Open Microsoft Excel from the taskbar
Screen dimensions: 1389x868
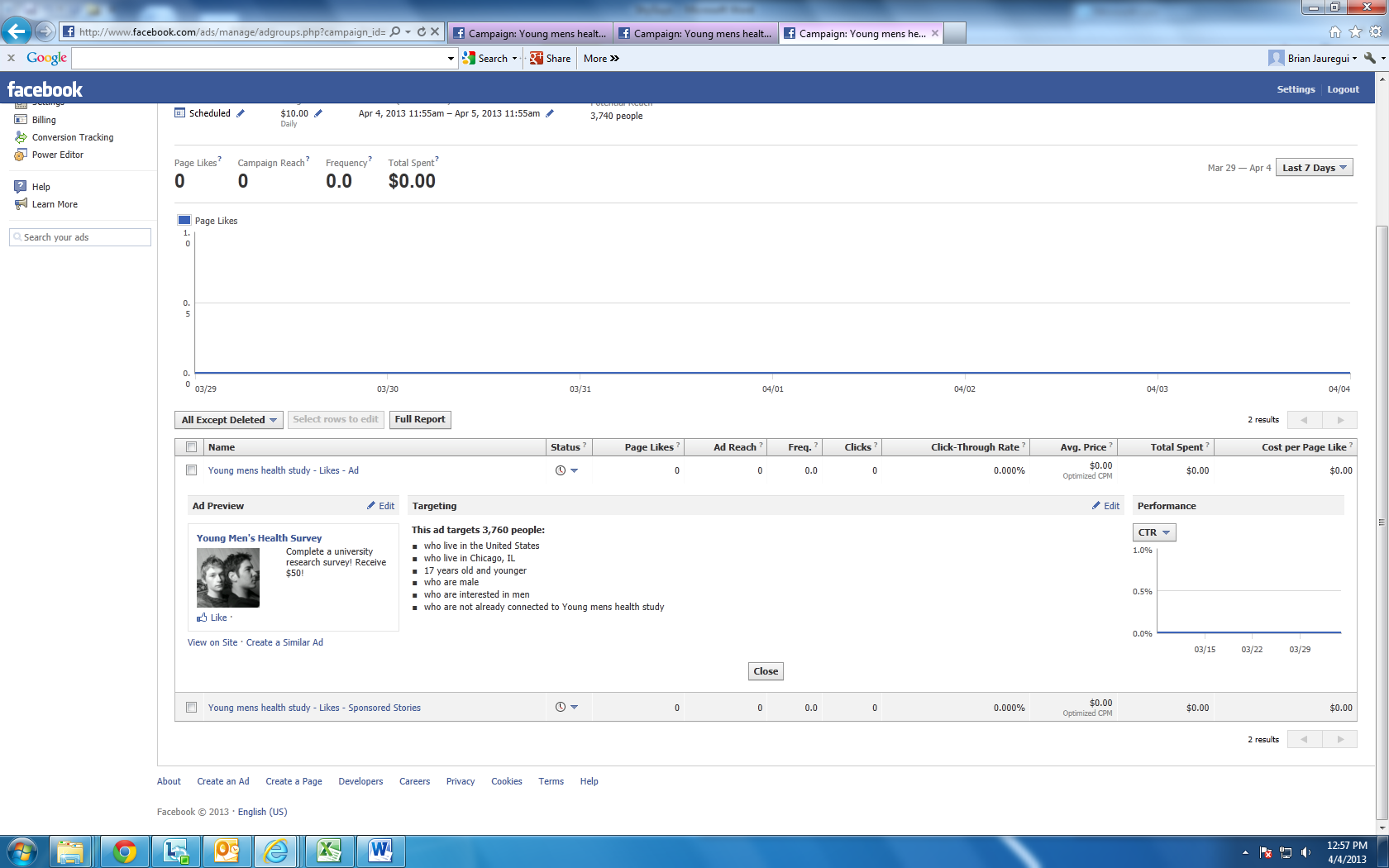click(329, 851)
